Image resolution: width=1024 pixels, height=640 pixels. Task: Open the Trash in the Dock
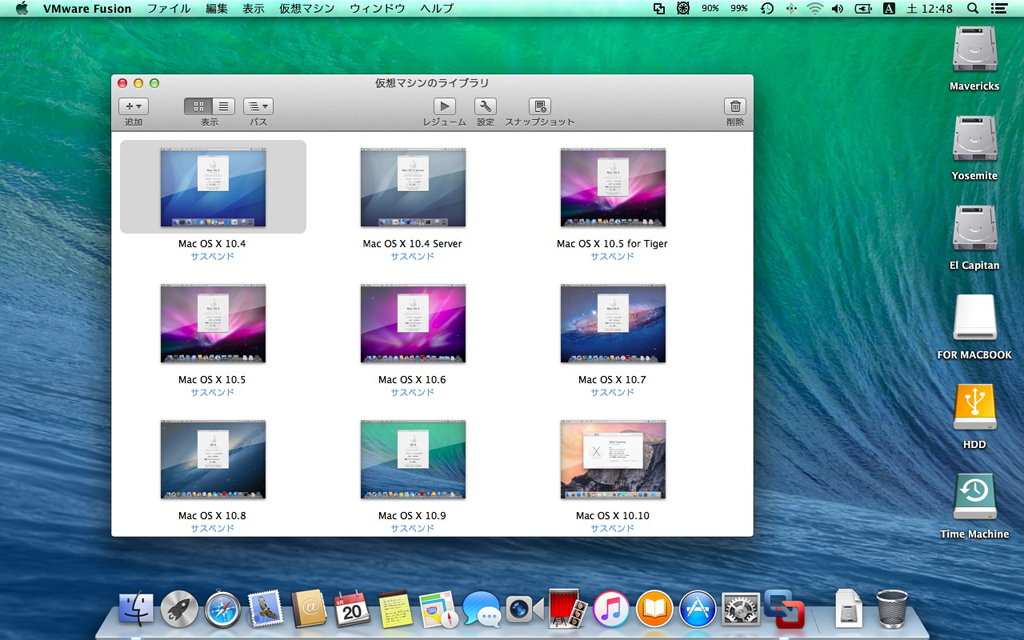click(891, 609)
